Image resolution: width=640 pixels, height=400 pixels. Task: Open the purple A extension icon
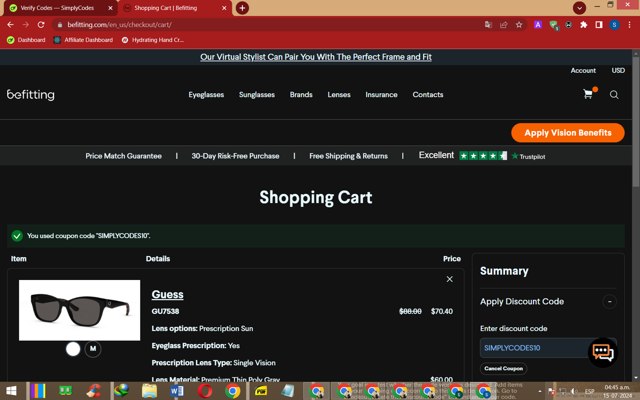pyautogui.click(x=538, y=25)
